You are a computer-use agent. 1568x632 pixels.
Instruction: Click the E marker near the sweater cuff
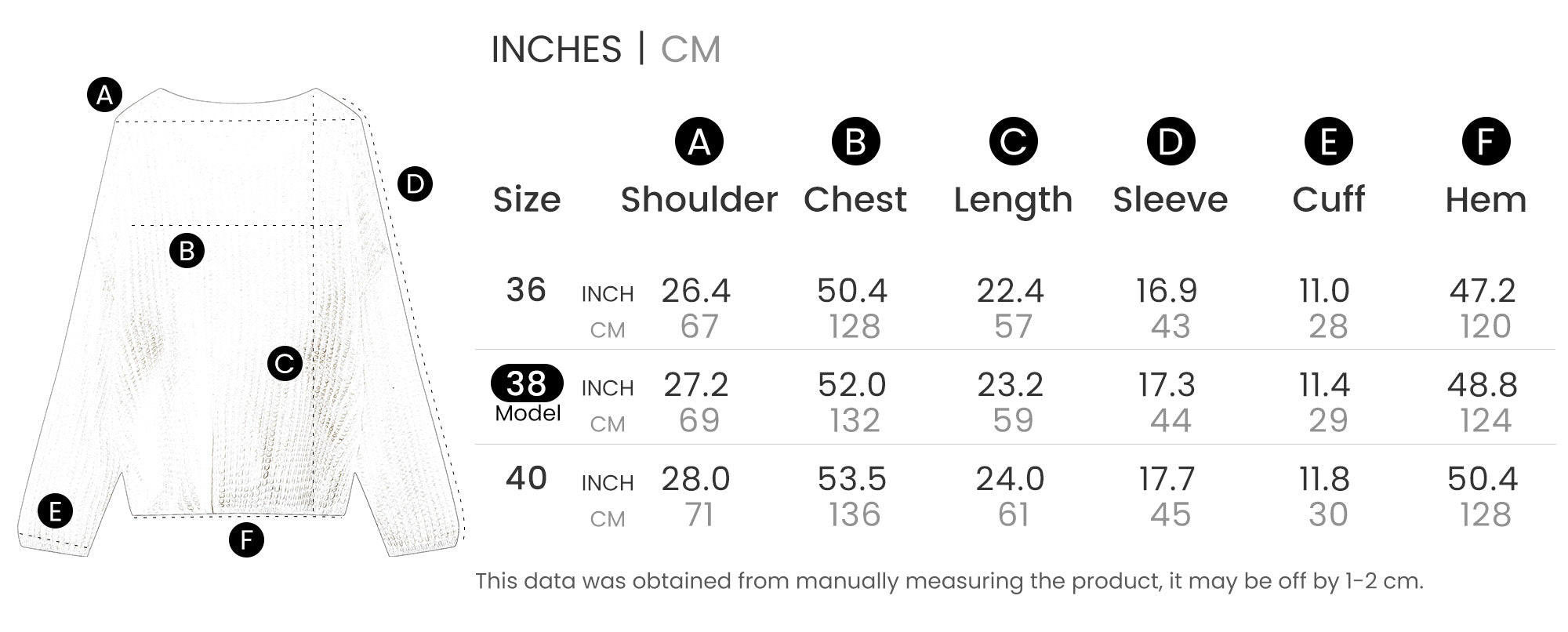pos(55,511)
